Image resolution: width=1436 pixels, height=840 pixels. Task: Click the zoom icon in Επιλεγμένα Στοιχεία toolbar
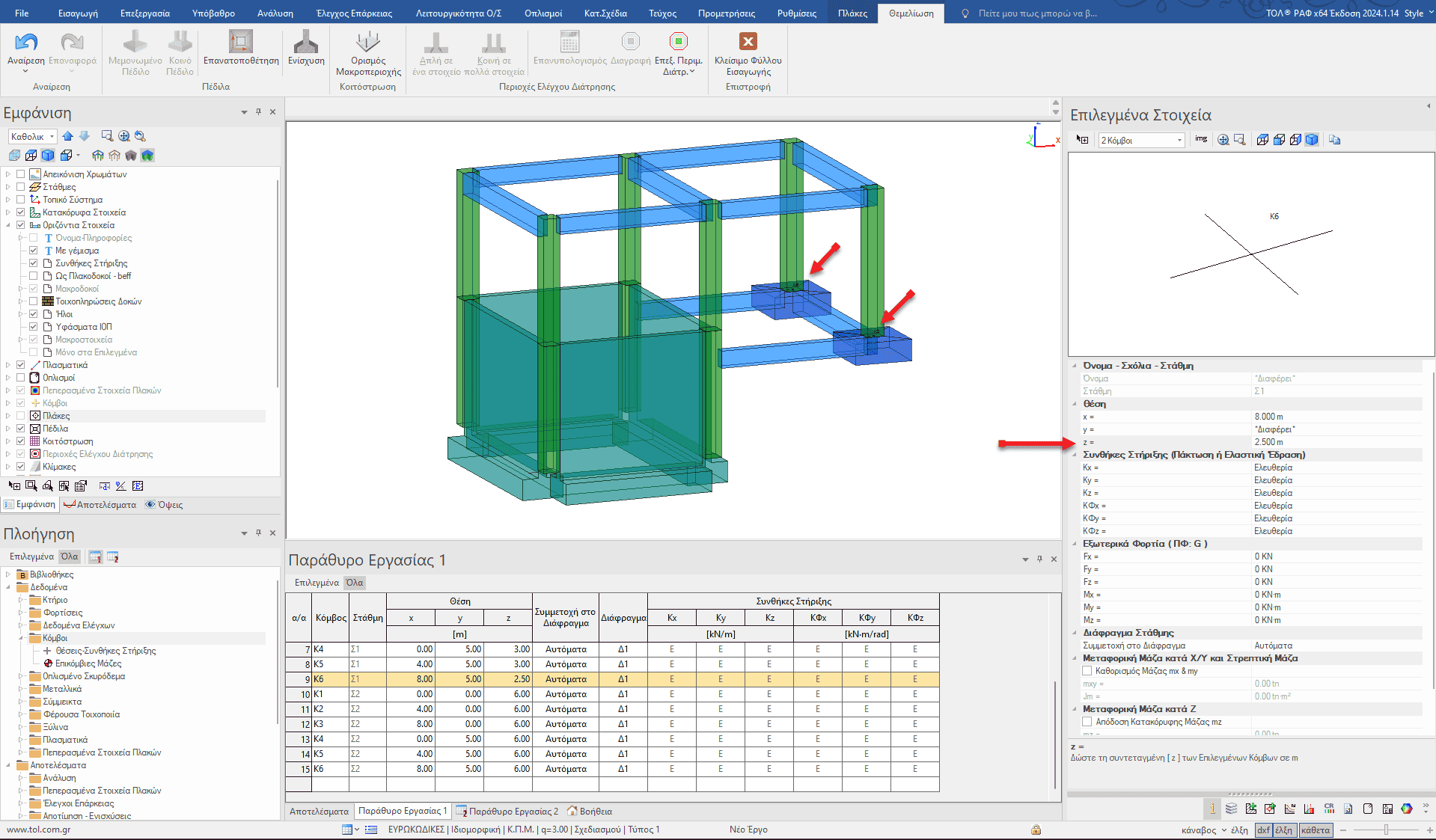click(x=1223, y=140)
